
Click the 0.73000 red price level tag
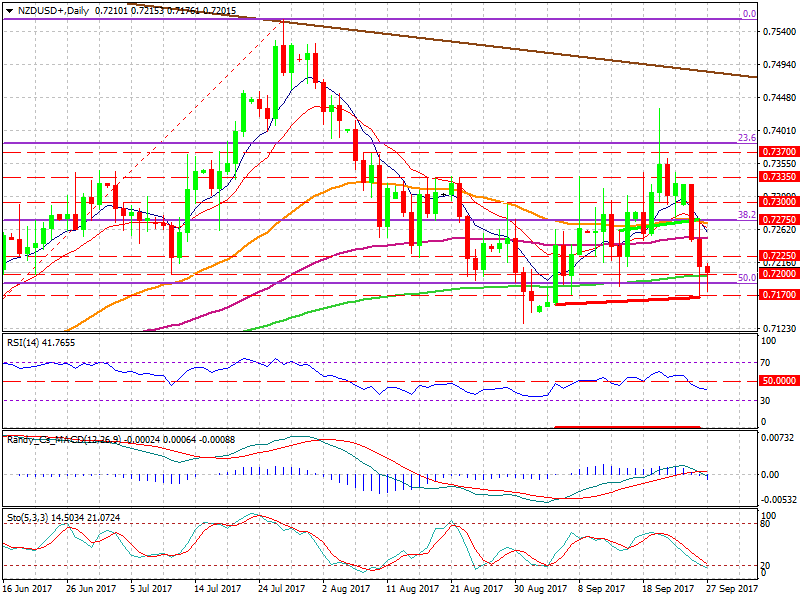(778, 201)
